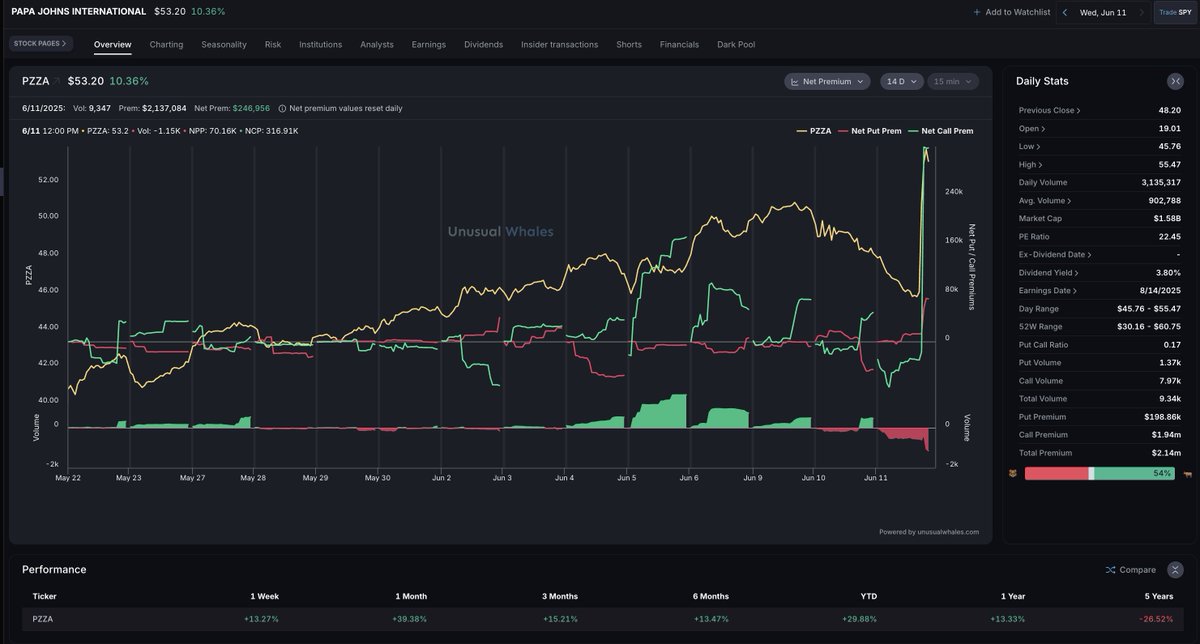Expand the High stat row
Image resolution: width=1200 pixels, height=644 pixels.
click(1031, 164)
